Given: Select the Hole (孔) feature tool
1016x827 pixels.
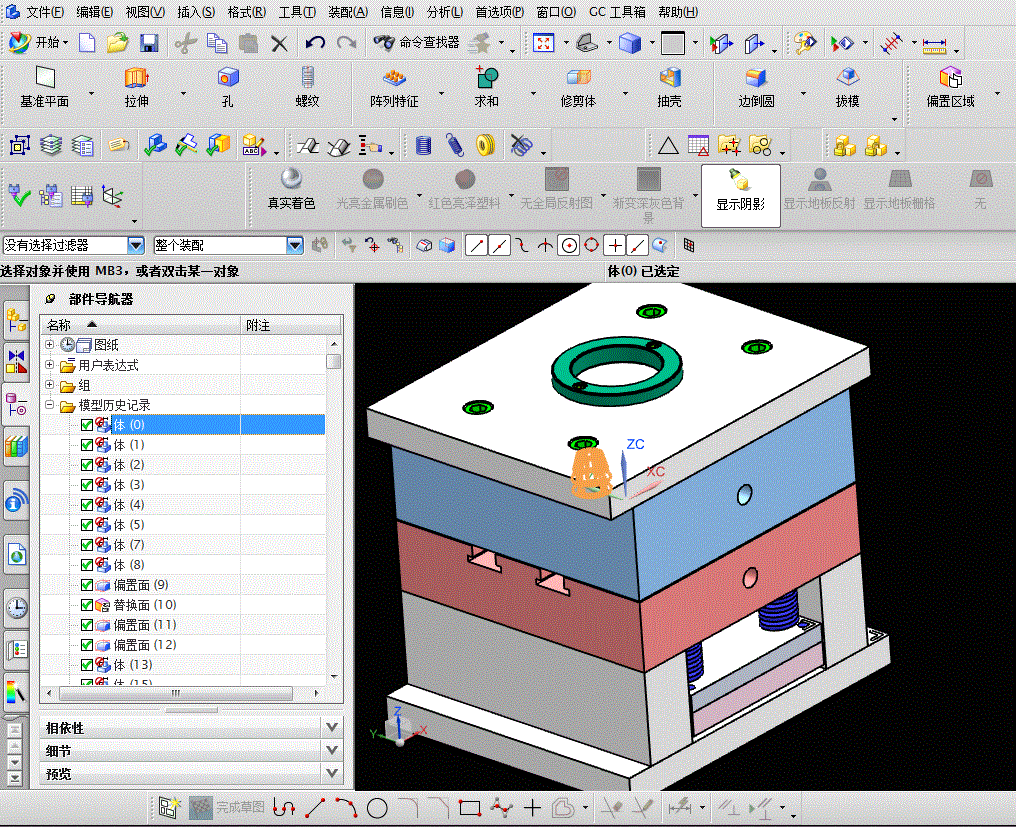Looking at the screenshot, I should (x=228, y=78).
